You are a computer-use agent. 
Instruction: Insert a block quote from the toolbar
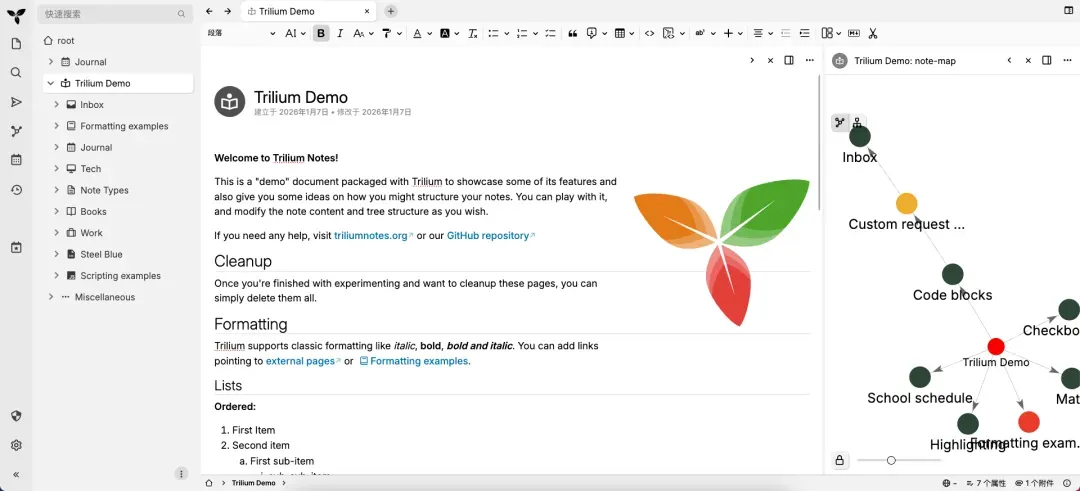point(573,33)
